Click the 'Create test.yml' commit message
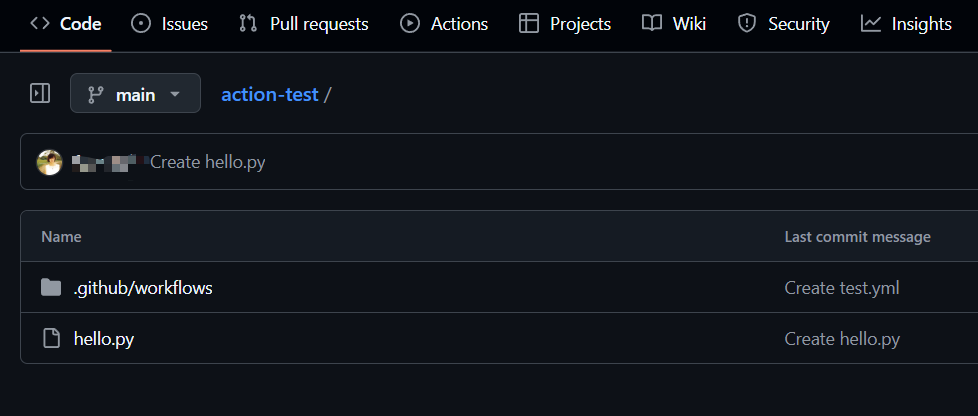 coord(842,288)
